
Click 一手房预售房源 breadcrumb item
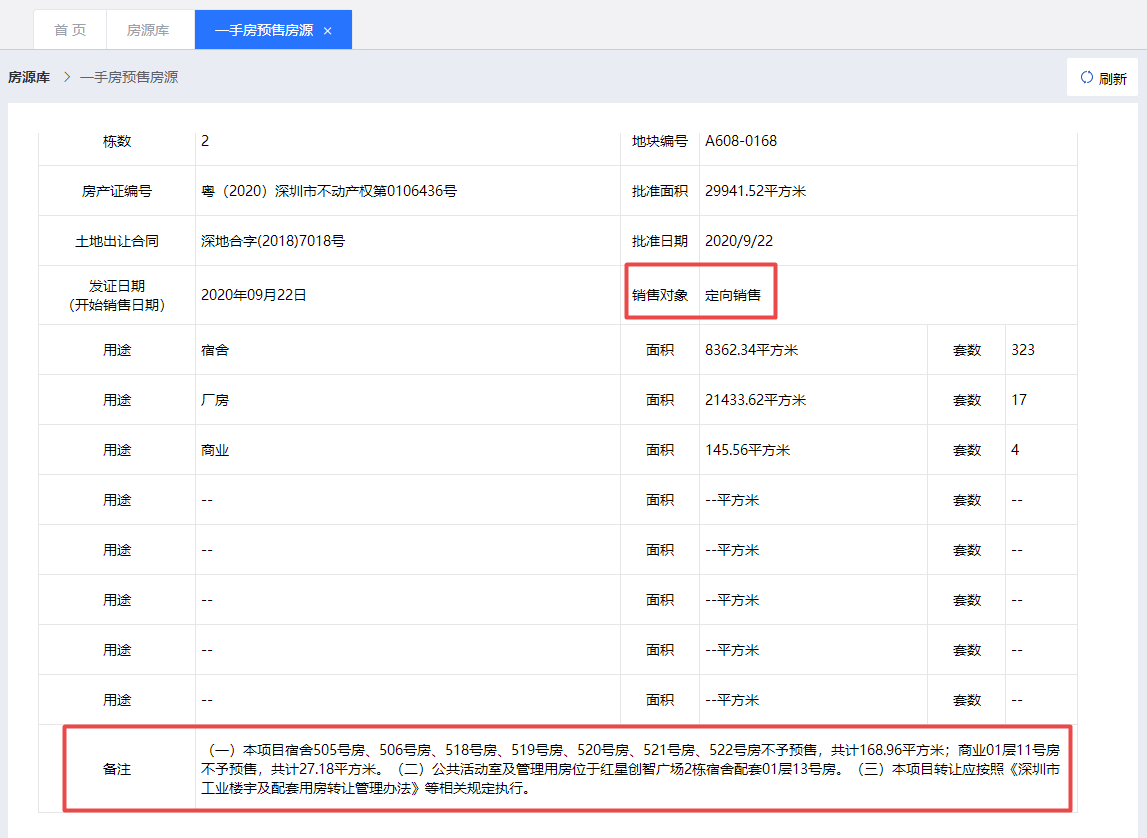(129, 78)
